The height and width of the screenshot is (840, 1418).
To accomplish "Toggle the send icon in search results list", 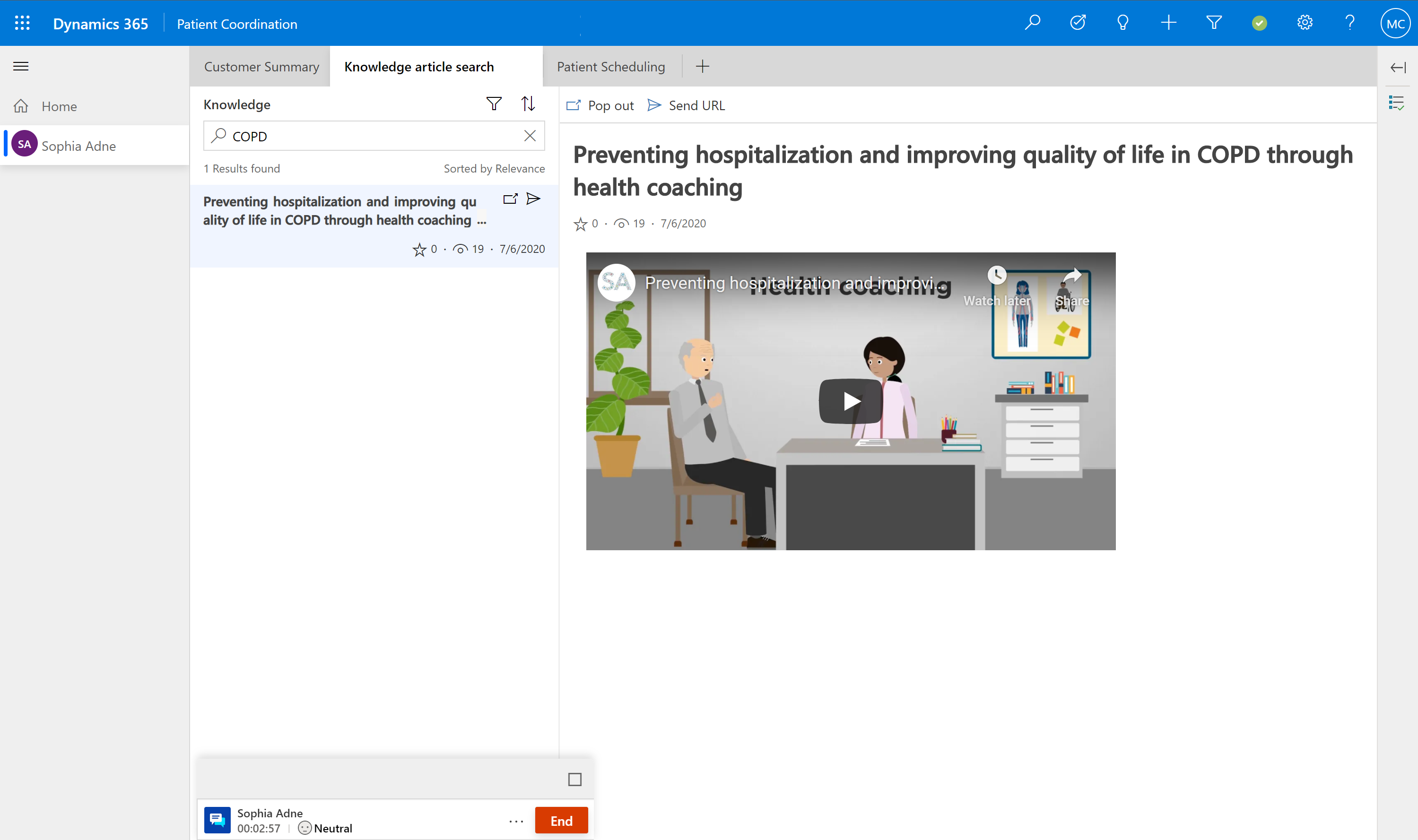I will [x=534, y=199].
